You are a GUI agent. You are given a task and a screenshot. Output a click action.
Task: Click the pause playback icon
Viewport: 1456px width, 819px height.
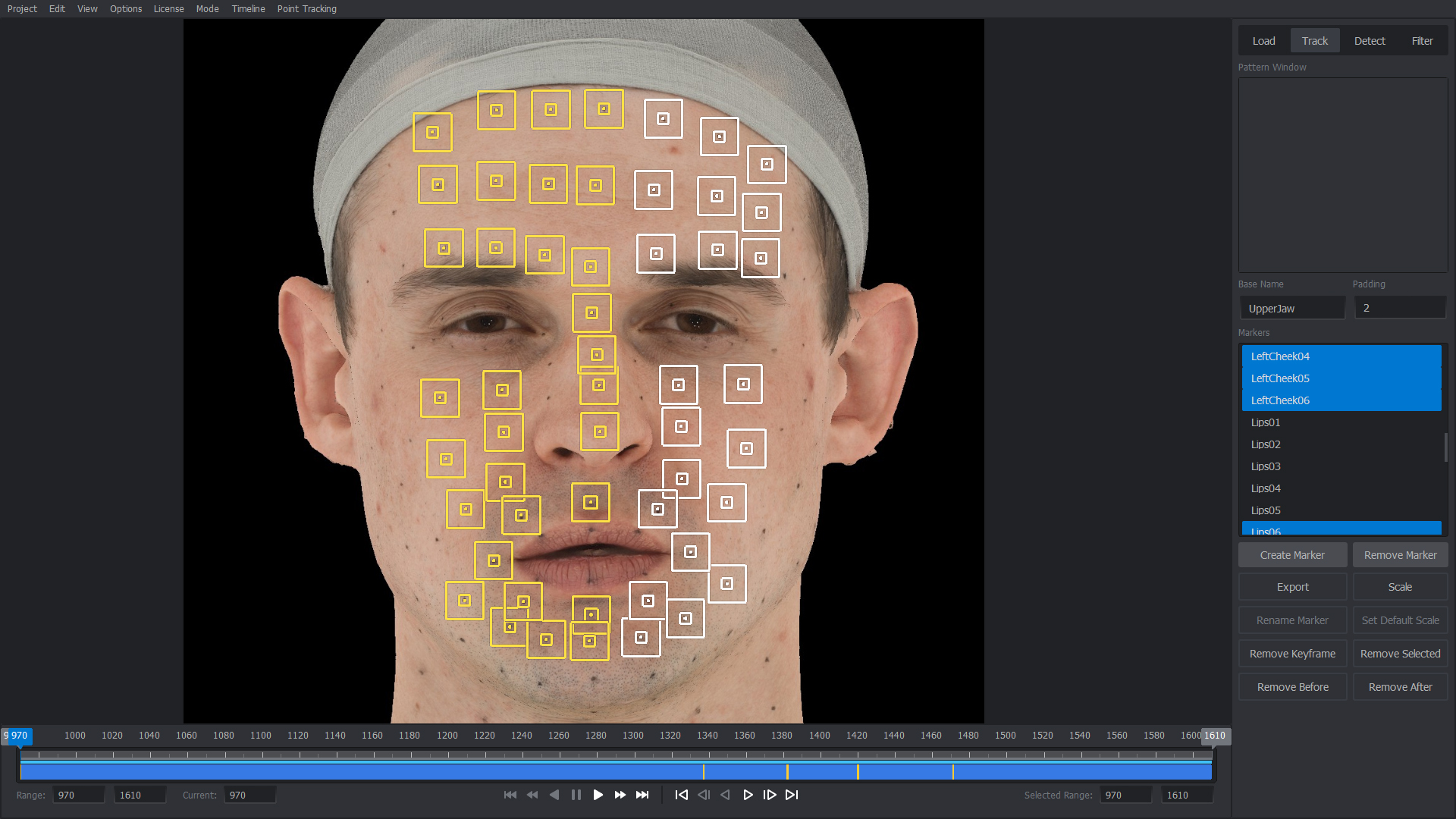pos(576,795)
